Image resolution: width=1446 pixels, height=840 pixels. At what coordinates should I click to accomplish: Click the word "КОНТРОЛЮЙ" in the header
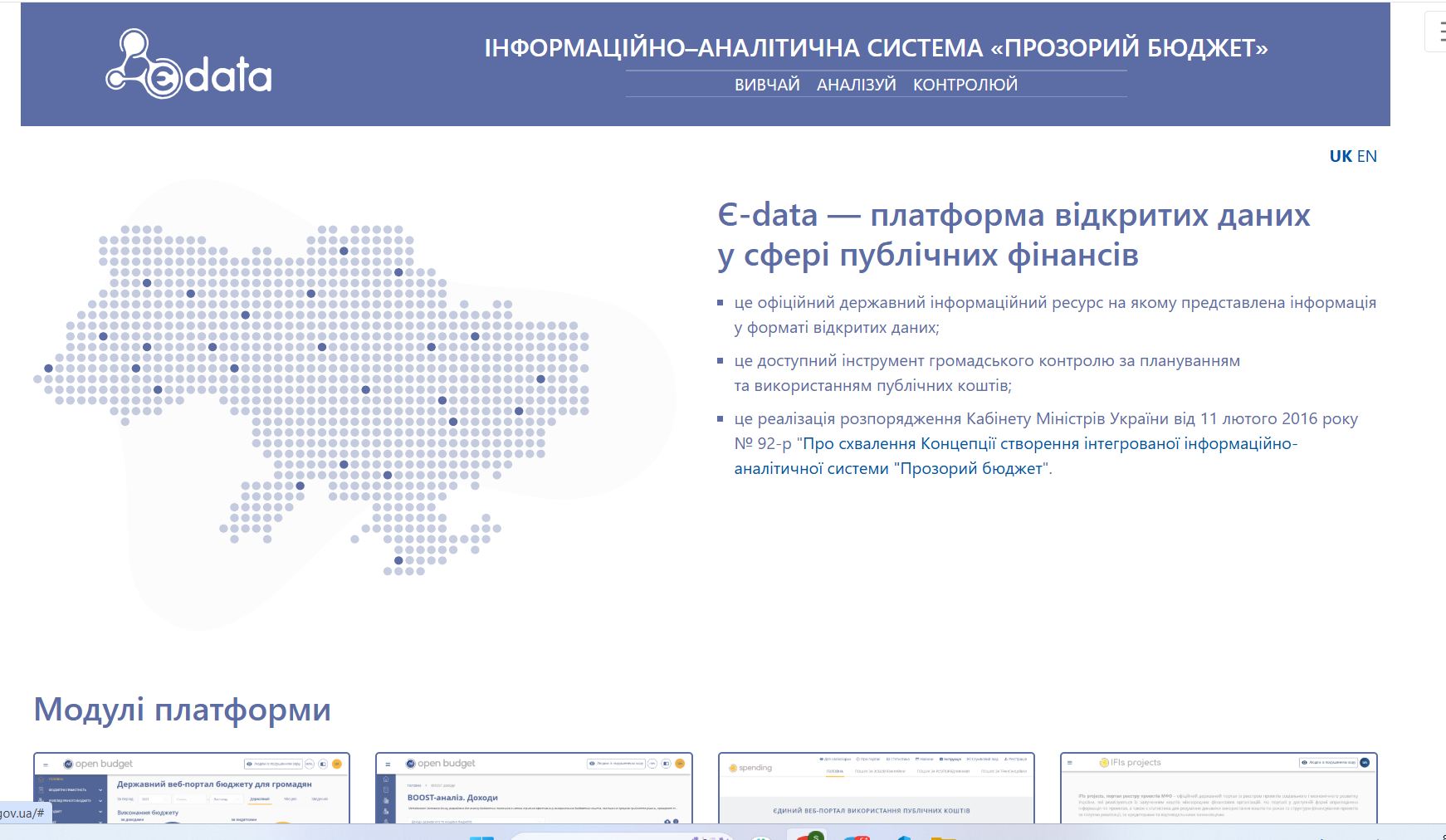[965, 85]
